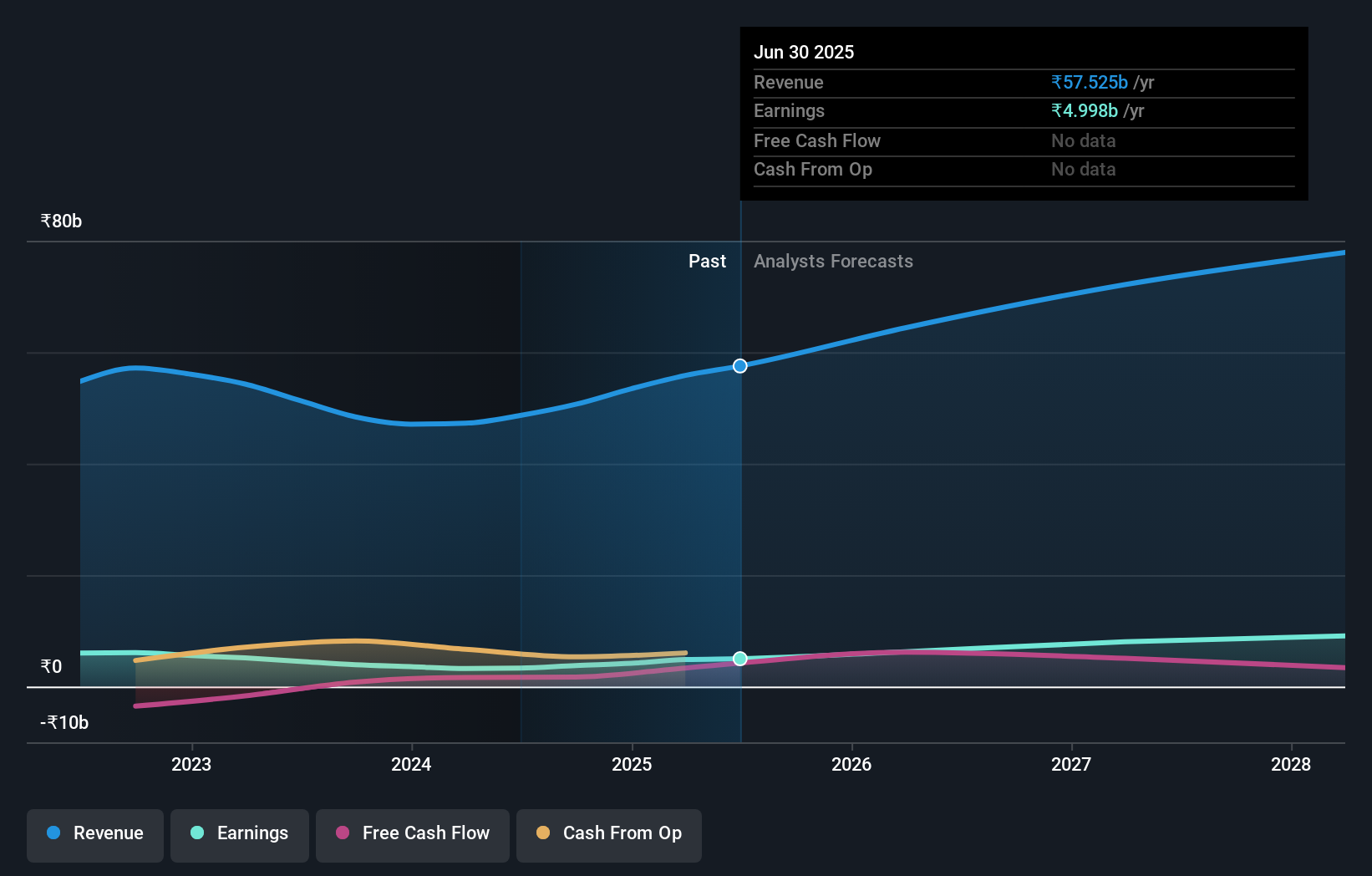Click the Revenue data point marker on blue line

tap(740, 366)
